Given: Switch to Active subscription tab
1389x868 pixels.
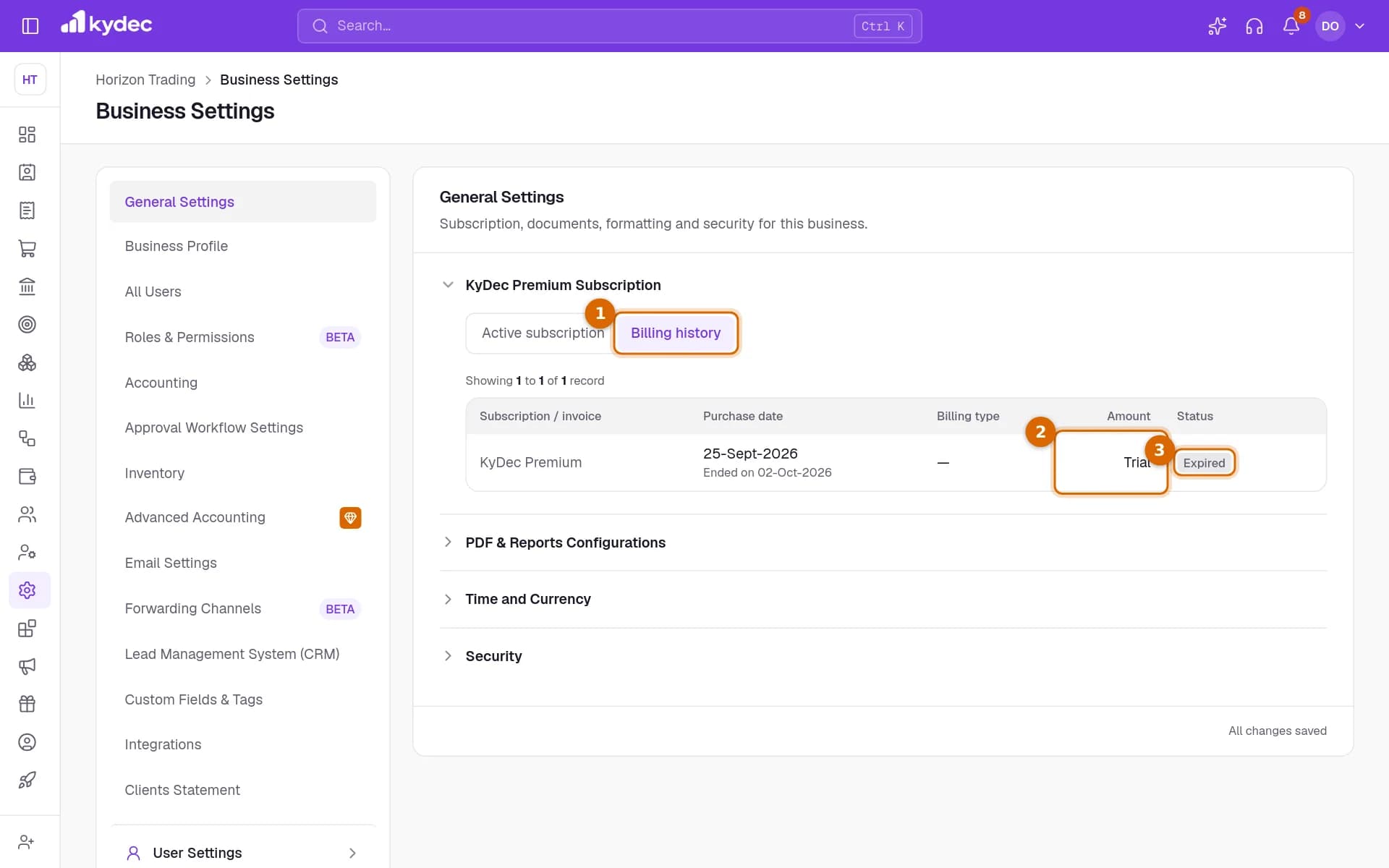Looking at the screenshot, I should [x=543, y=333].
